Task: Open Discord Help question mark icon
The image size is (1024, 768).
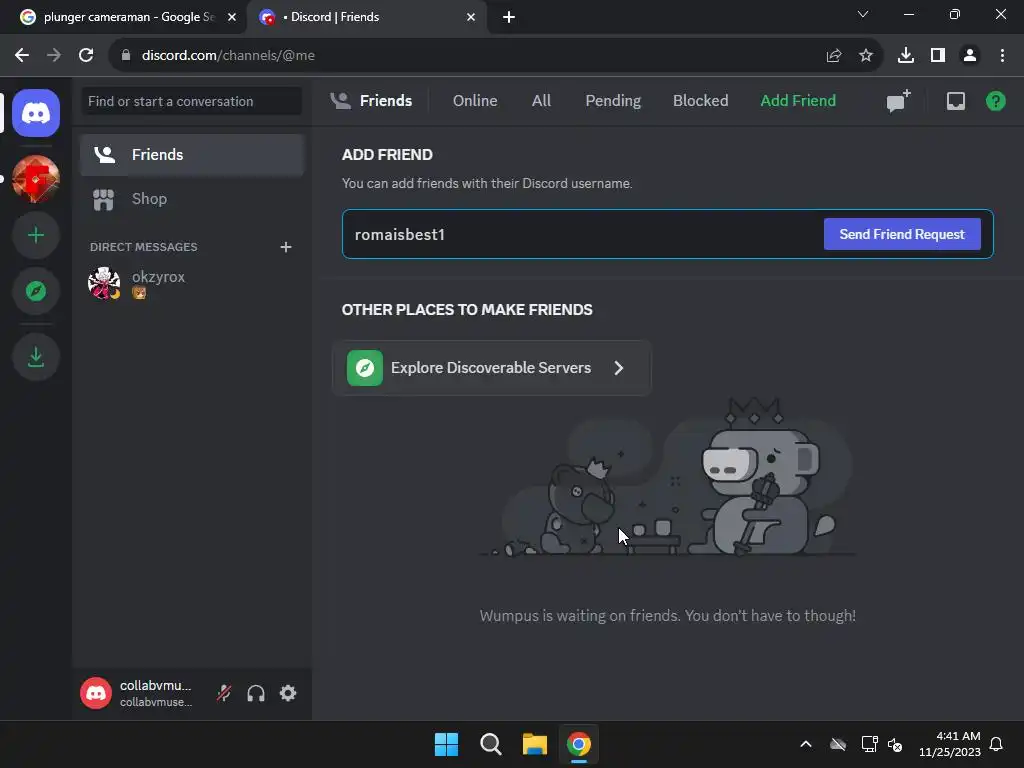Action: coord(995,101)
